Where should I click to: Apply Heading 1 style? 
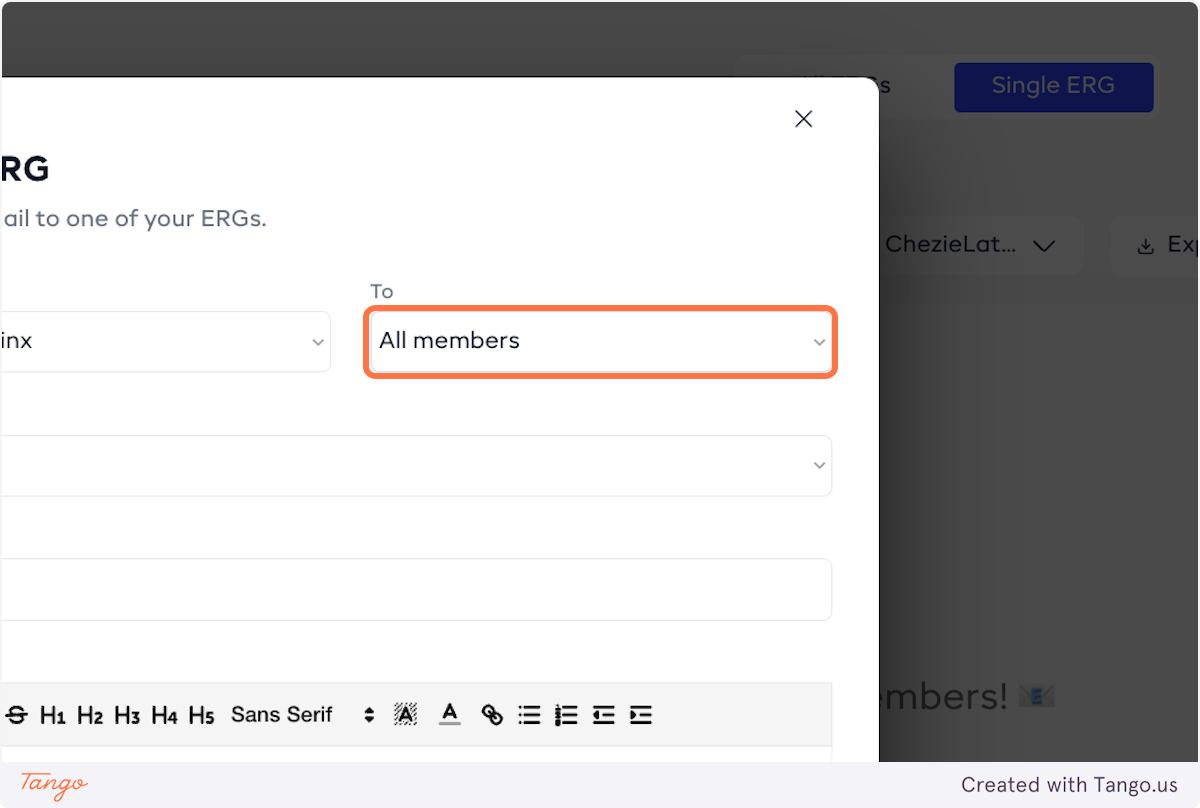(53, 715)
